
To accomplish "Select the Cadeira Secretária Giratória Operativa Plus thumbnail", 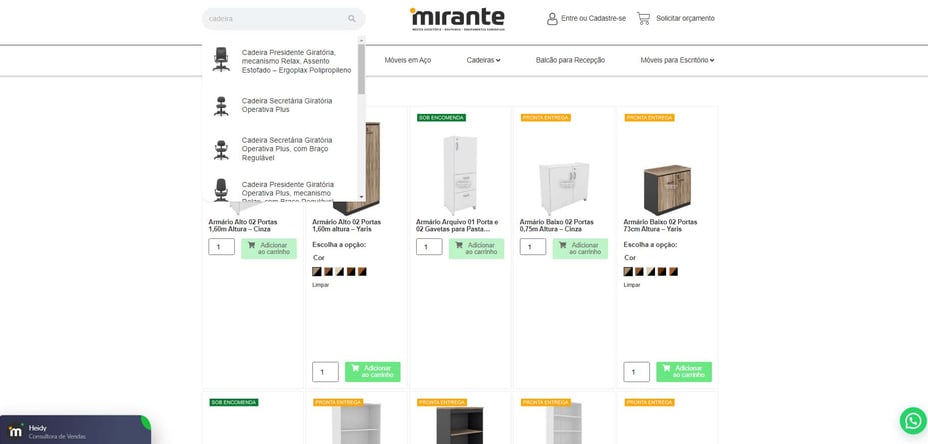I will click(x=221, y=106).
